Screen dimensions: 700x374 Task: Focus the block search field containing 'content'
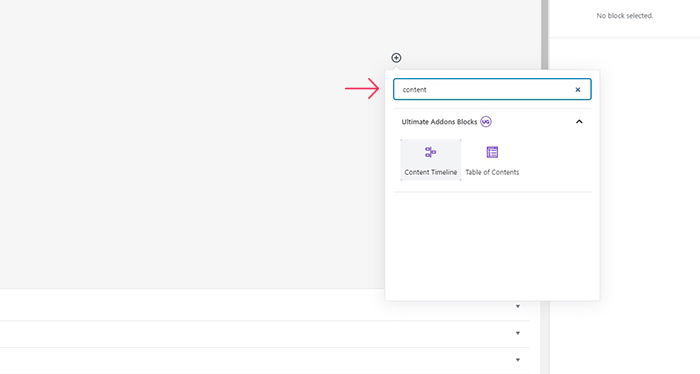click(492, 89)
